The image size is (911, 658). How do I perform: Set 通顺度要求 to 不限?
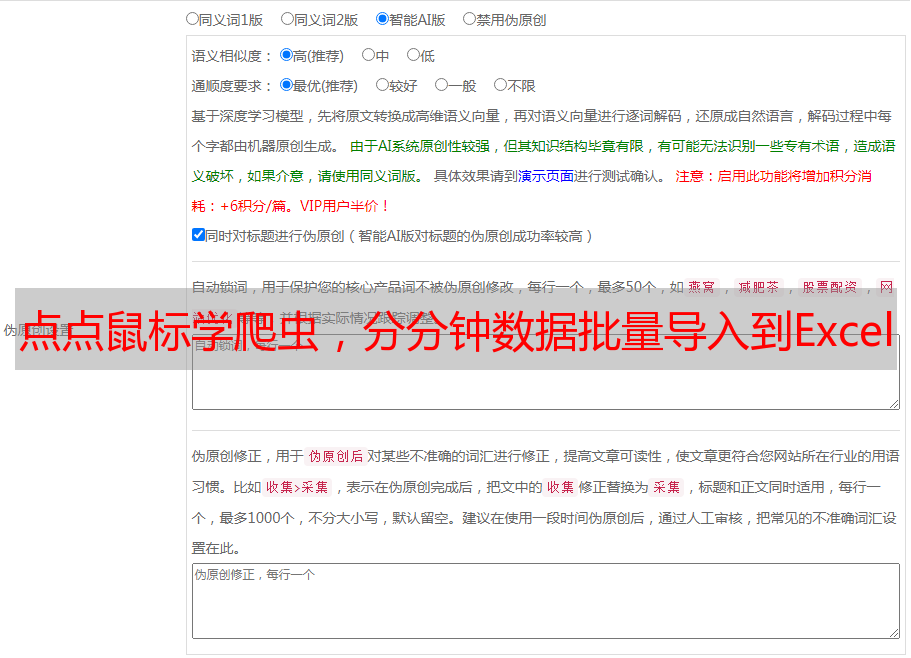(500, 85)
